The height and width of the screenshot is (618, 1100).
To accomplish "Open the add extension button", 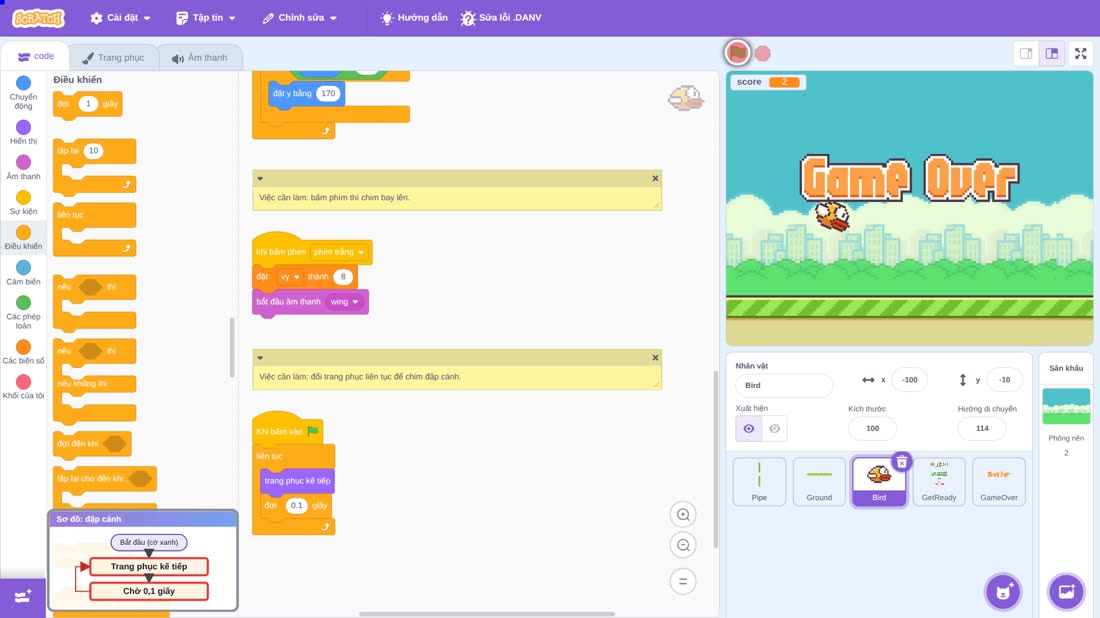I will 22,597.
